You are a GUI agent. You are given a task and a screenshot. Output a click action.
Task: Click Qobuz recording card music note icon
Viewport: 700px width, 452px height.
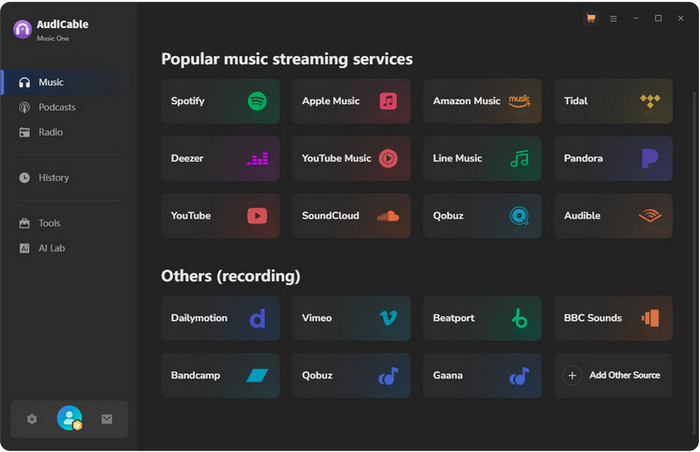pyautogui.click(x=388, y=376)
